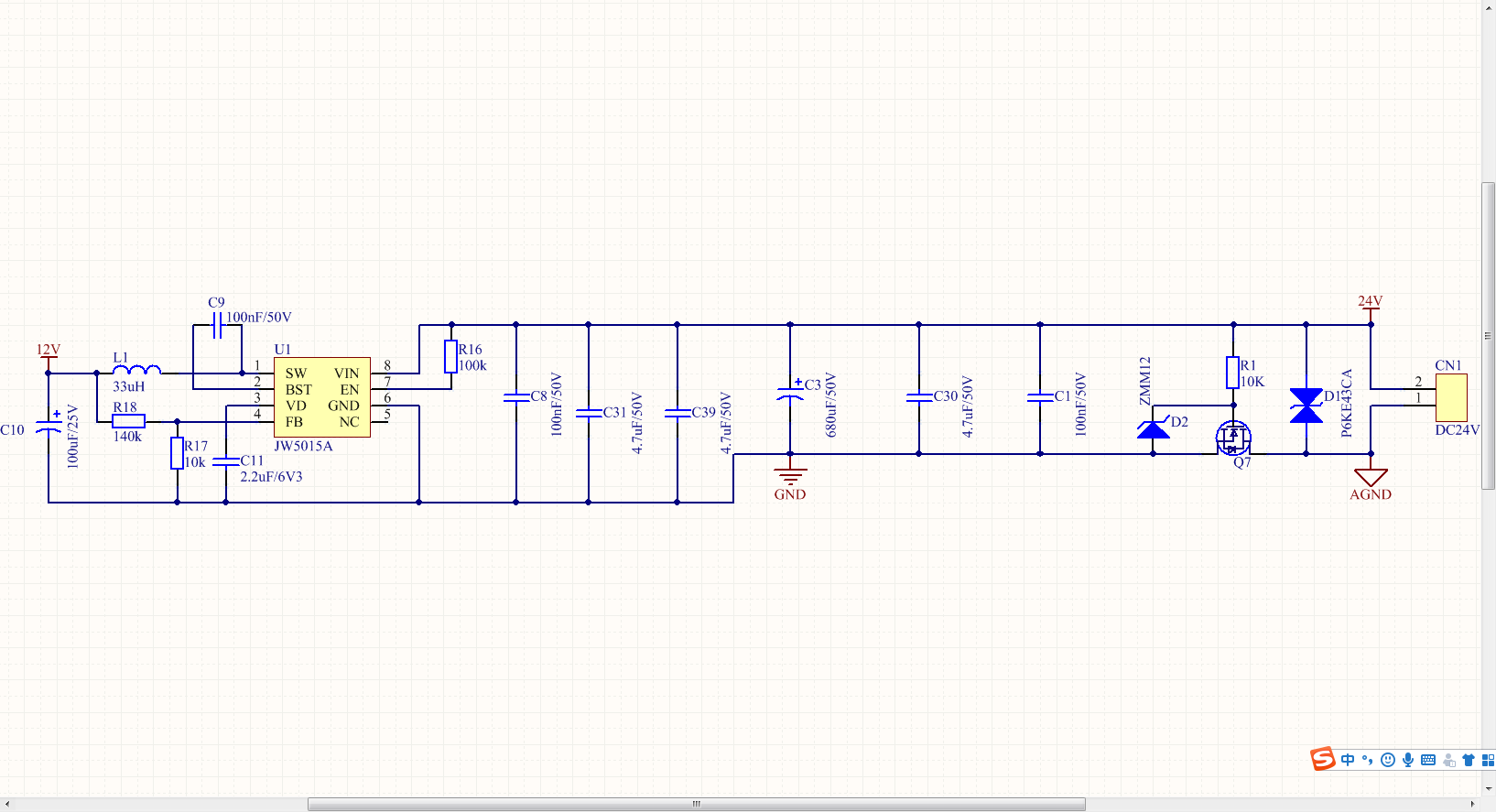Select the Q7 MOSFET symbol

tap(1233, 438)
